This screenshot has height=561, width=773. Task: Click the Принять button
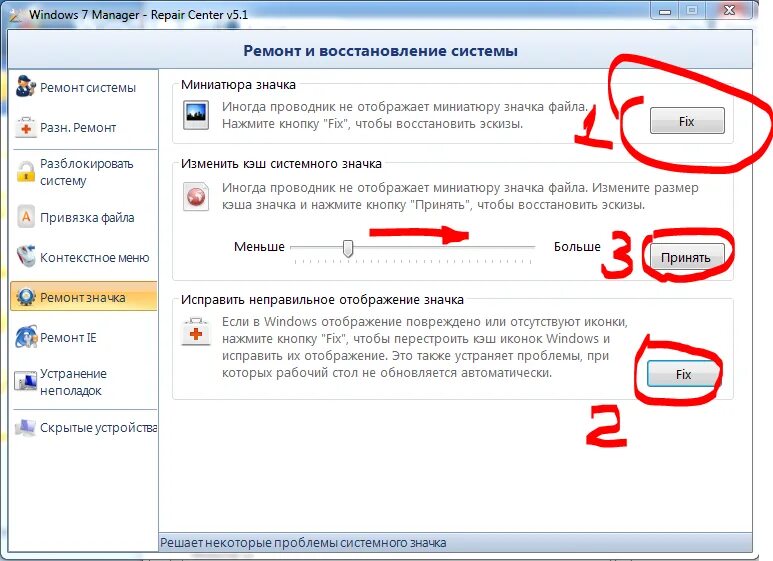click(686, 257)
